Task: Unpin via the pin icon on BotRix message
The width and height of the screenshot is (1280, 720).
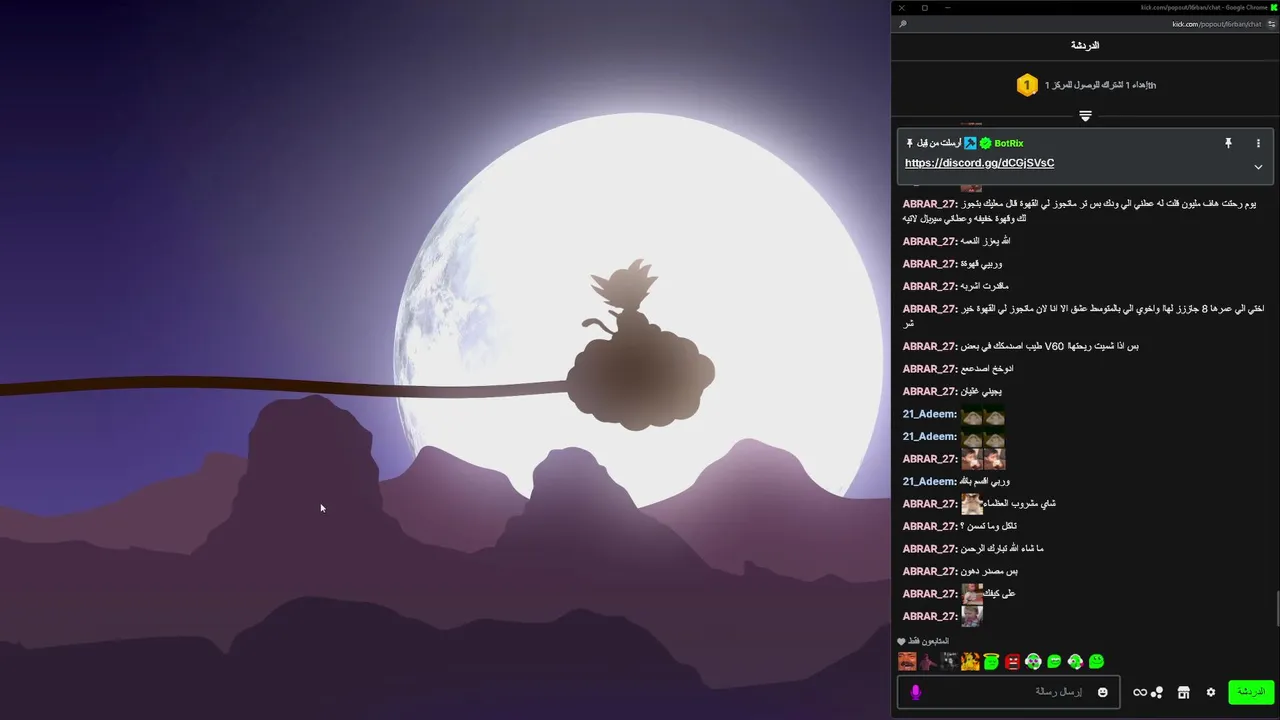Action: tap(1228, 144)
